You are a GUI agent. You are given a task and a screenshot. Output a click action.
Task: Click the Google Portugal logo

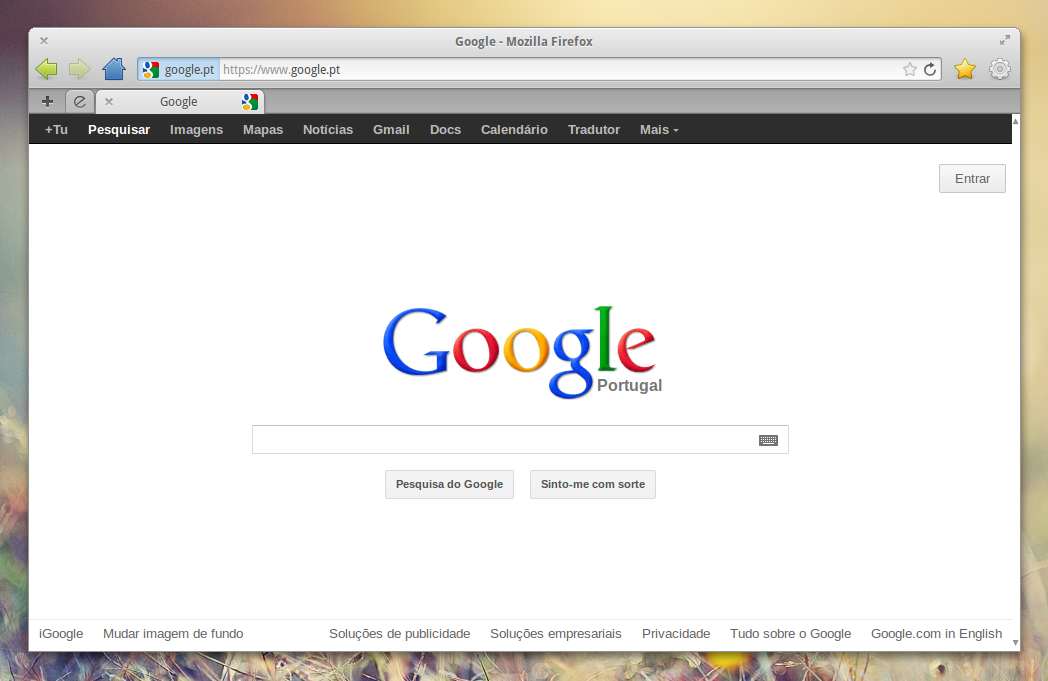pos(522,352)
